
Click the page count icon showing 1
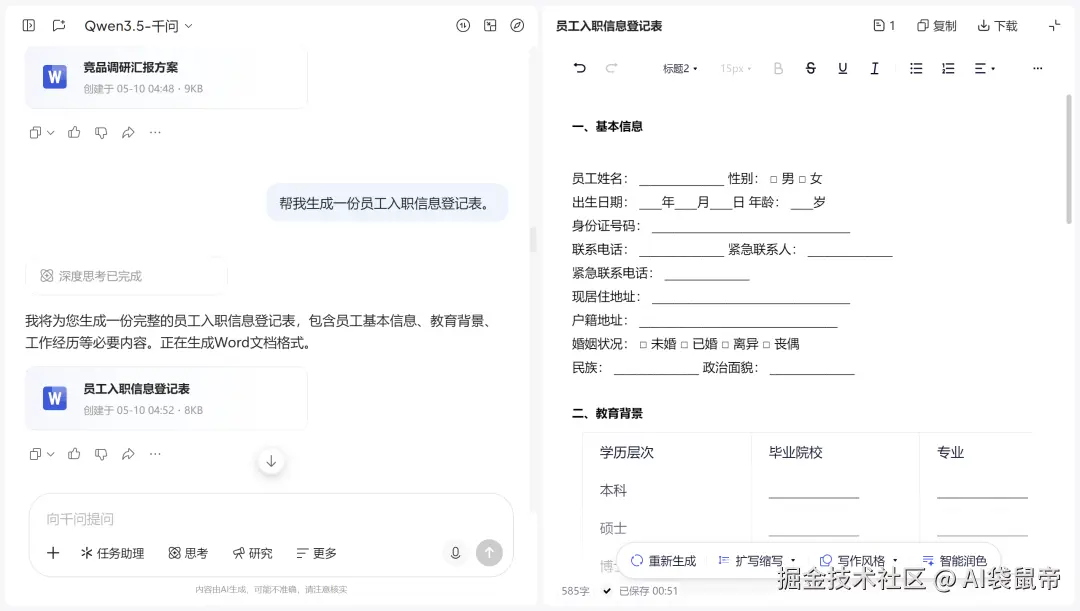click(x=884, y=25)
